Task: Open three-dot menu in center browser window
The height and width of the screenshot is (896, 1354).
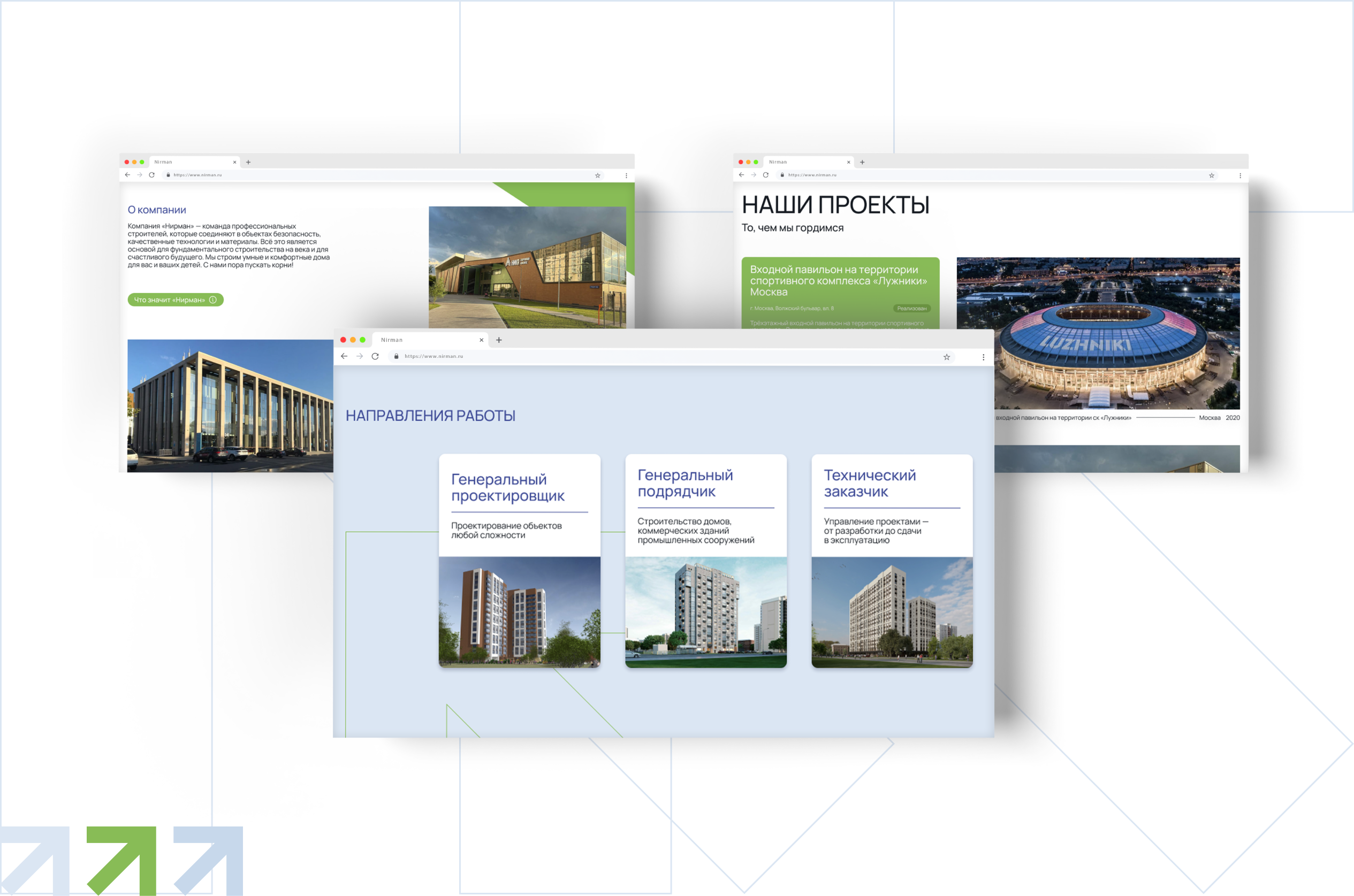Action: 983,357
